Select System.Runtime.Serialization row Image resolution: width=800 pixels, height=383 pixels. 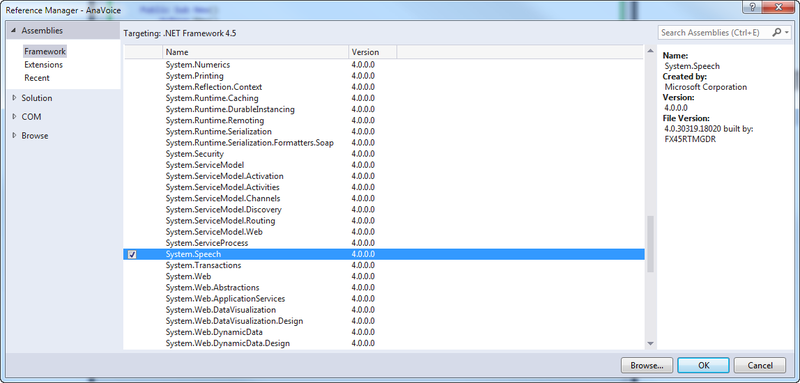coord(384,132)
